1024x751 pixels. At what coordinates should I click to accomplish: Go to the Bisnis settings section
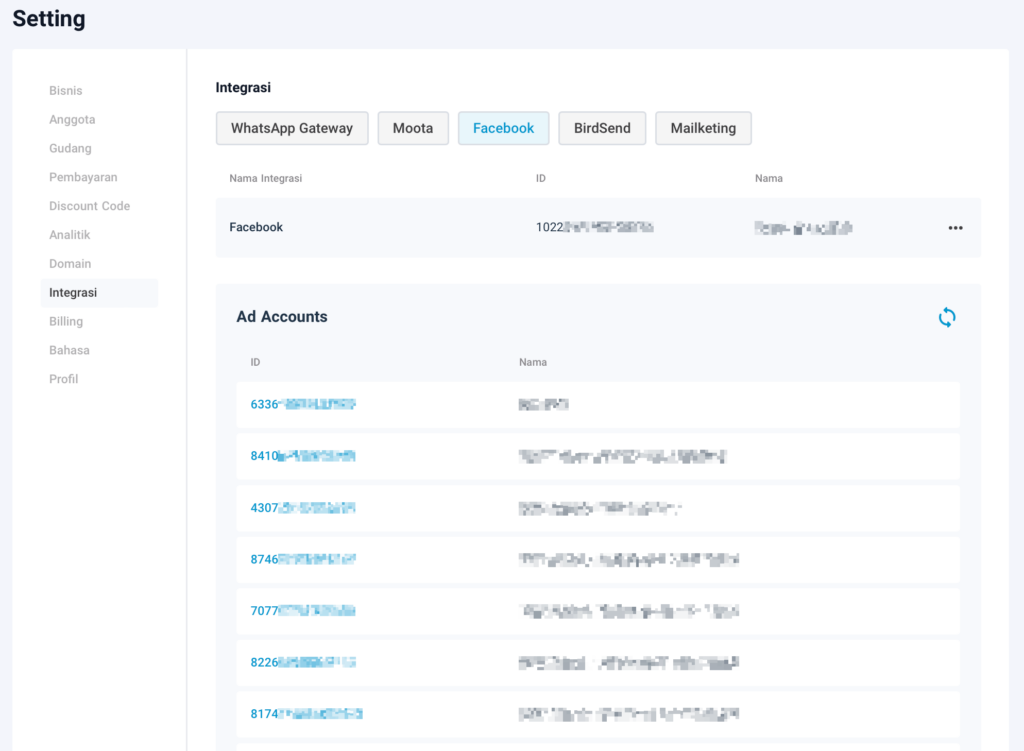click(65, 91)
